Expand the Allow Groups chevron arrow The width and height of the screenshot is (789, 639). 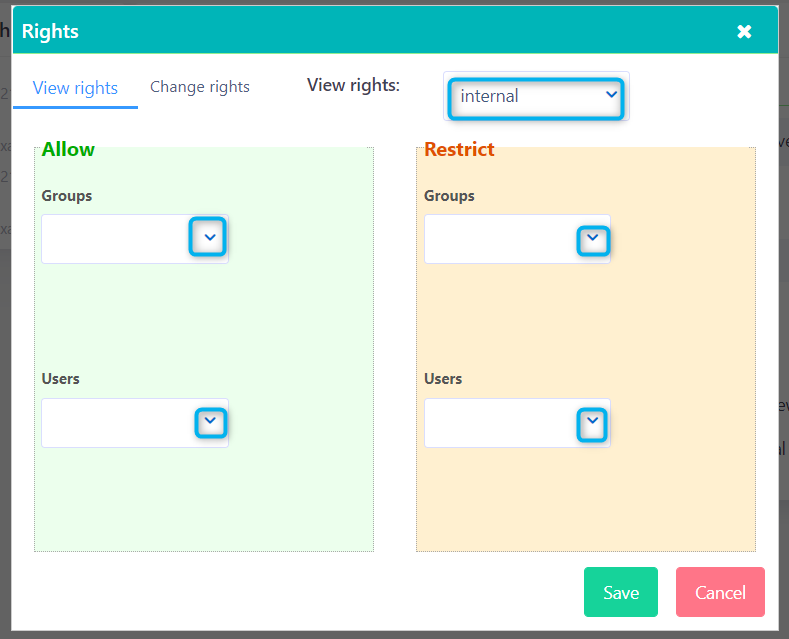(208, 238)
